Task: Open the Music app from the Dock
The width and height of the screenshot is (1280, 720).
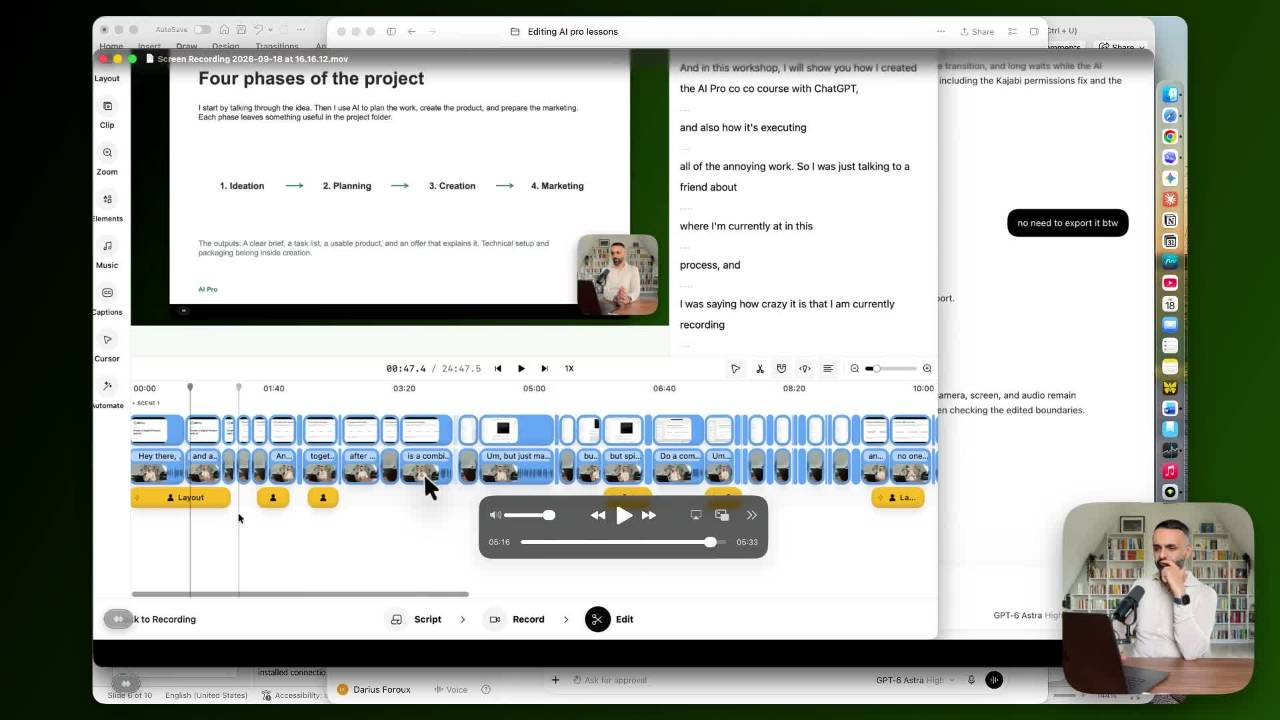Action: tap(1170, 471)
